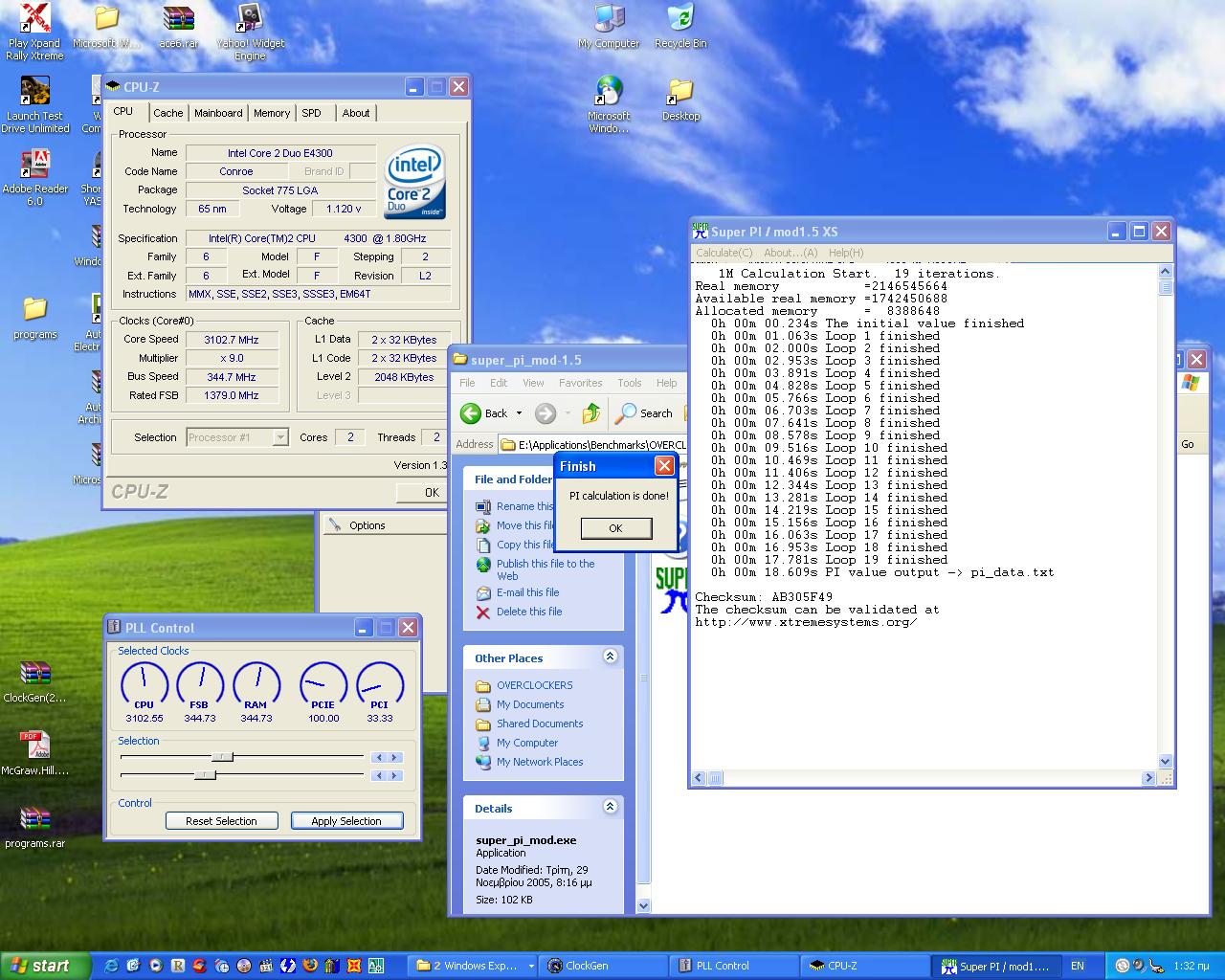Click Super PI horizontal scrollbar right arrow
Viewport: 1225px width, 980px height.
[x=1148, y=778]
